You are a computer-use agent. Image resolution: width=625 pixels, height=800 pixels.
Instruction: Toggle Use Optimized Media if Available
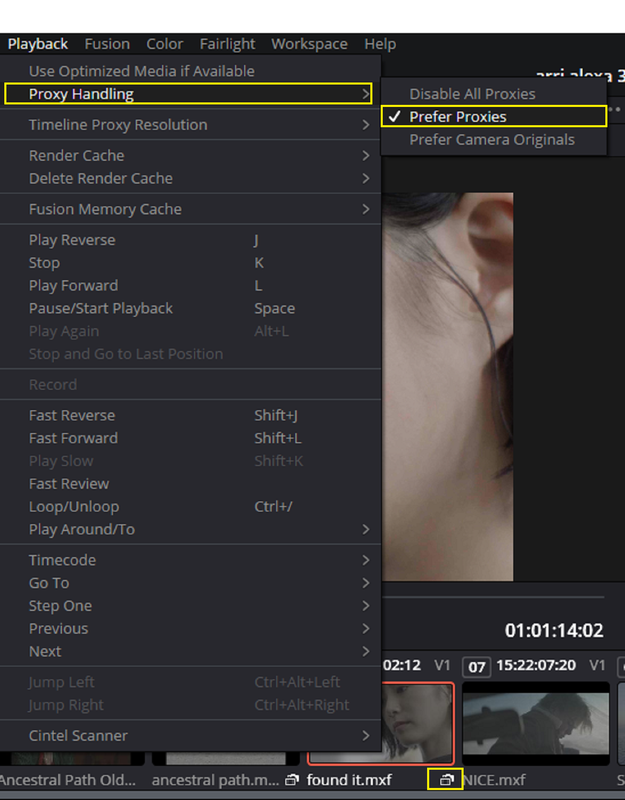(190, 71)
